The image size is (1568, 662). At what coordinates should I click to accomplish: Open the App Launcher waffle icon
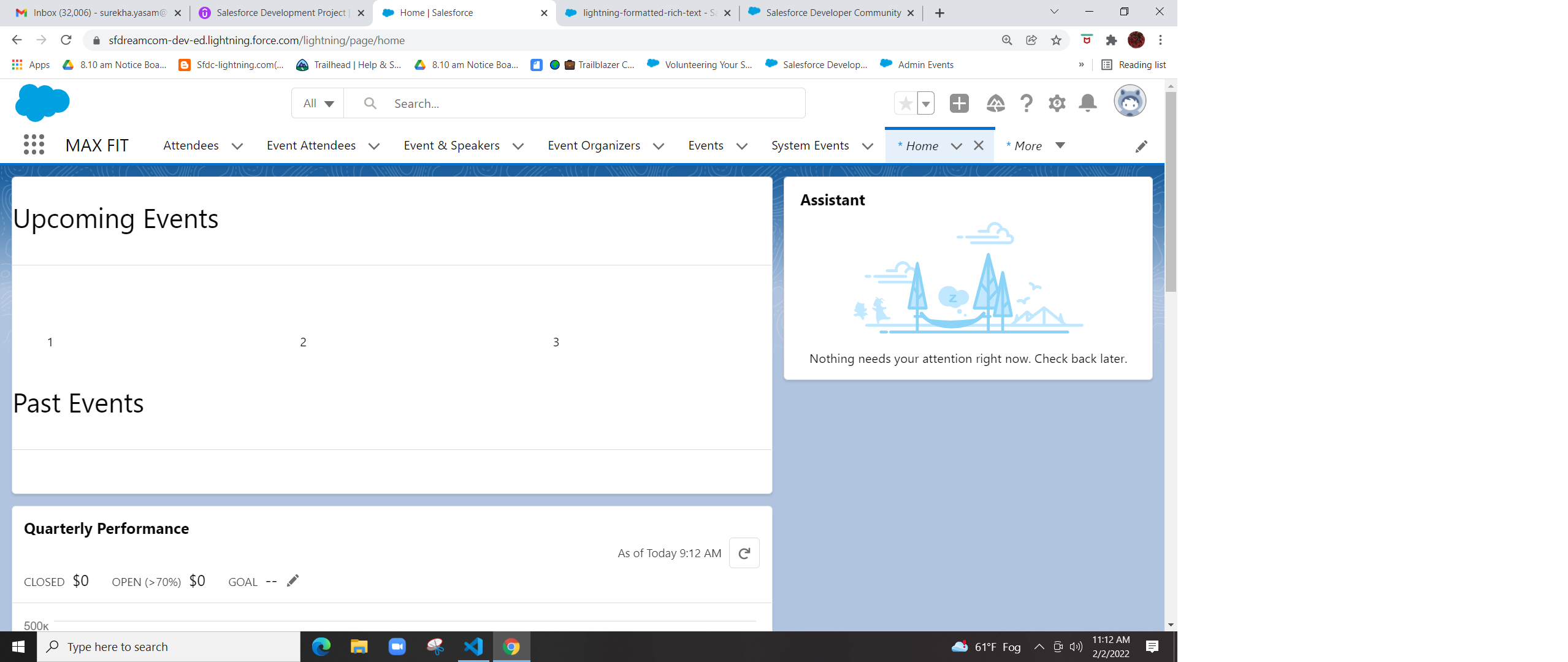34,145
